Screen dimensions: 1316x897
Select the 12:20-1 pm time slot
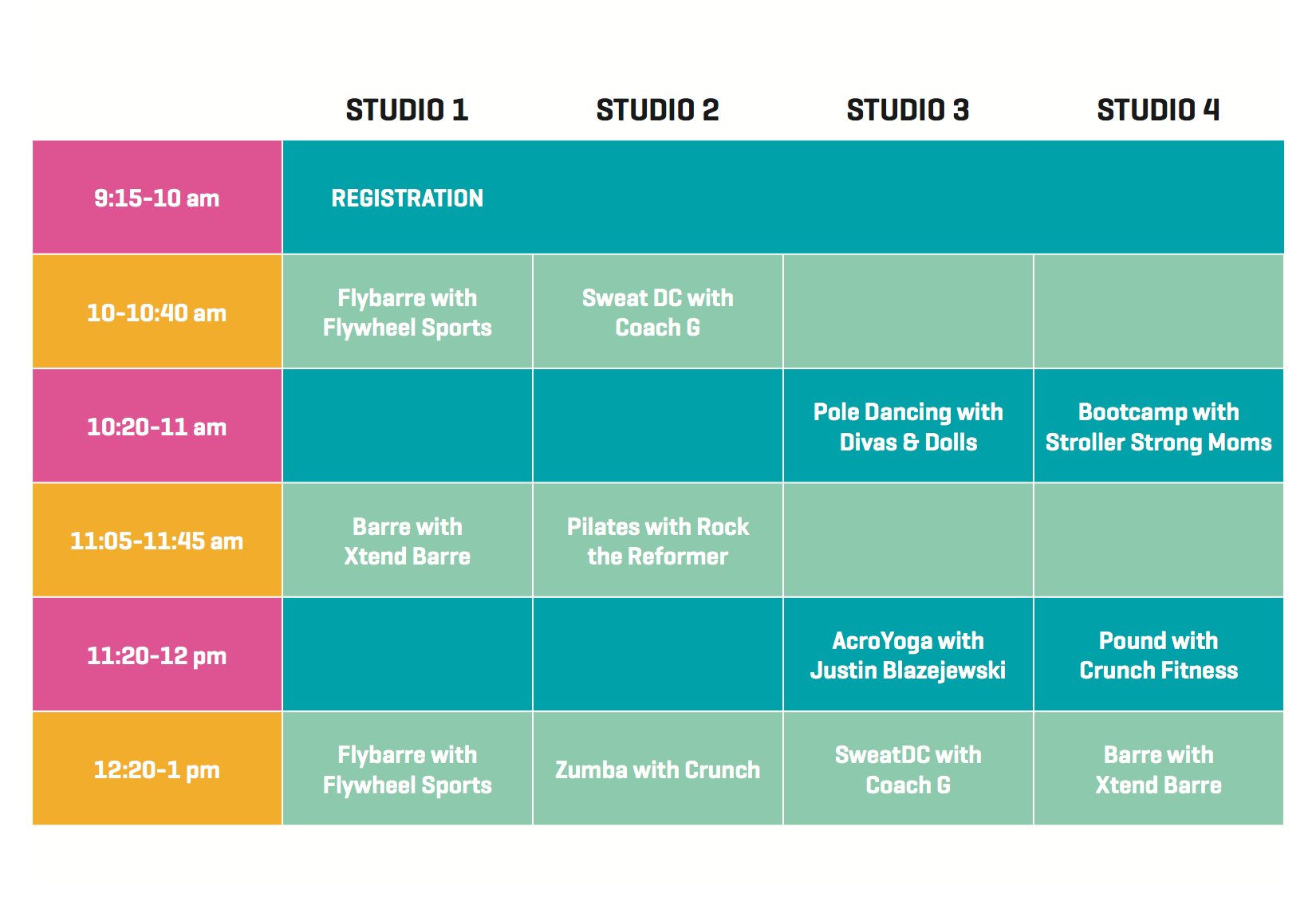[157, 769]
